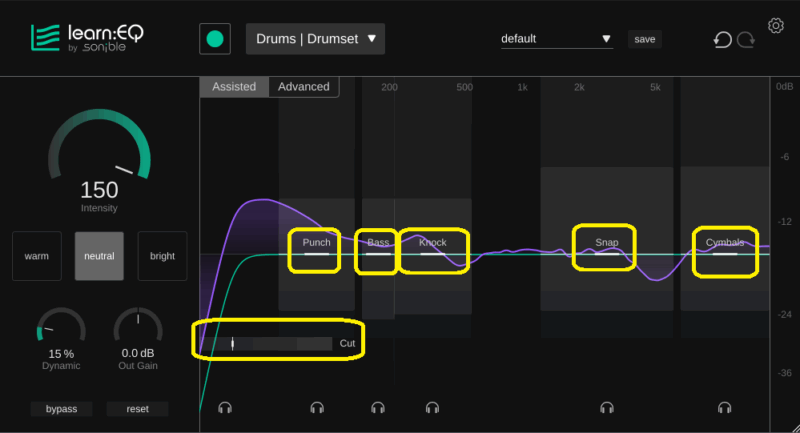Click the save preset button
Viewport: 800px width, 433px height.
(x=645, y=39)
